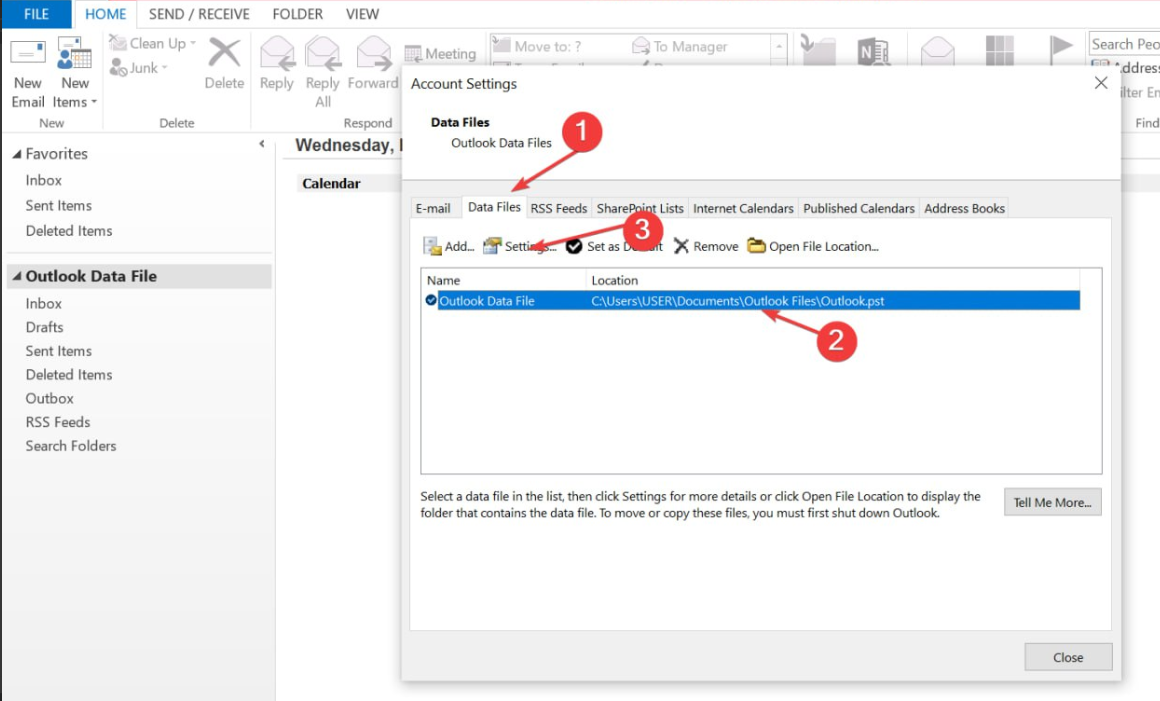Open the RSS Feeds folder
Image resolution: width=1160 pixels, height=701 pixels.
click(x=58, y=422)
